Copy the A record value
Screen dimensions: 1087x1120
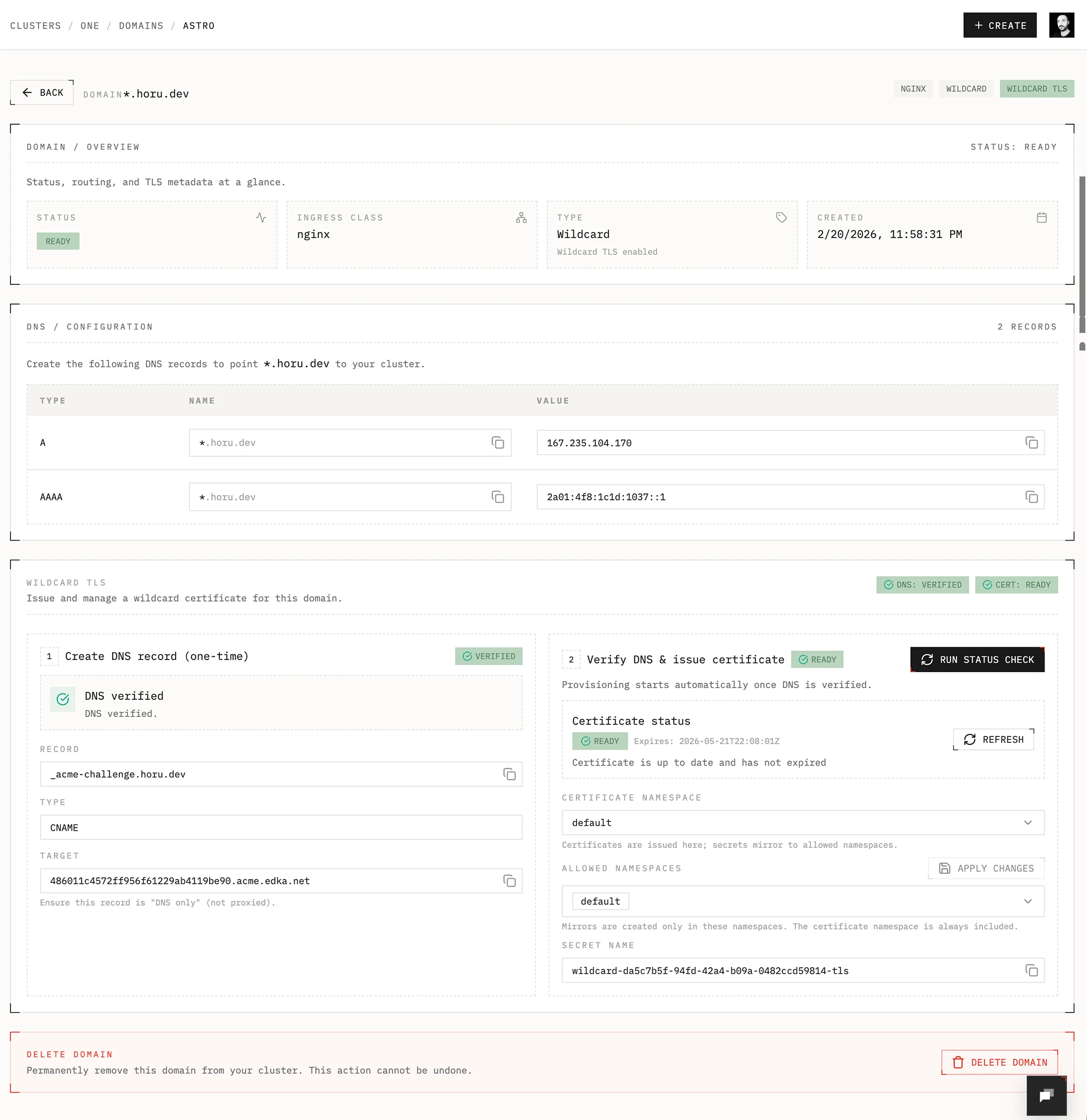[x=1031, y=442]
